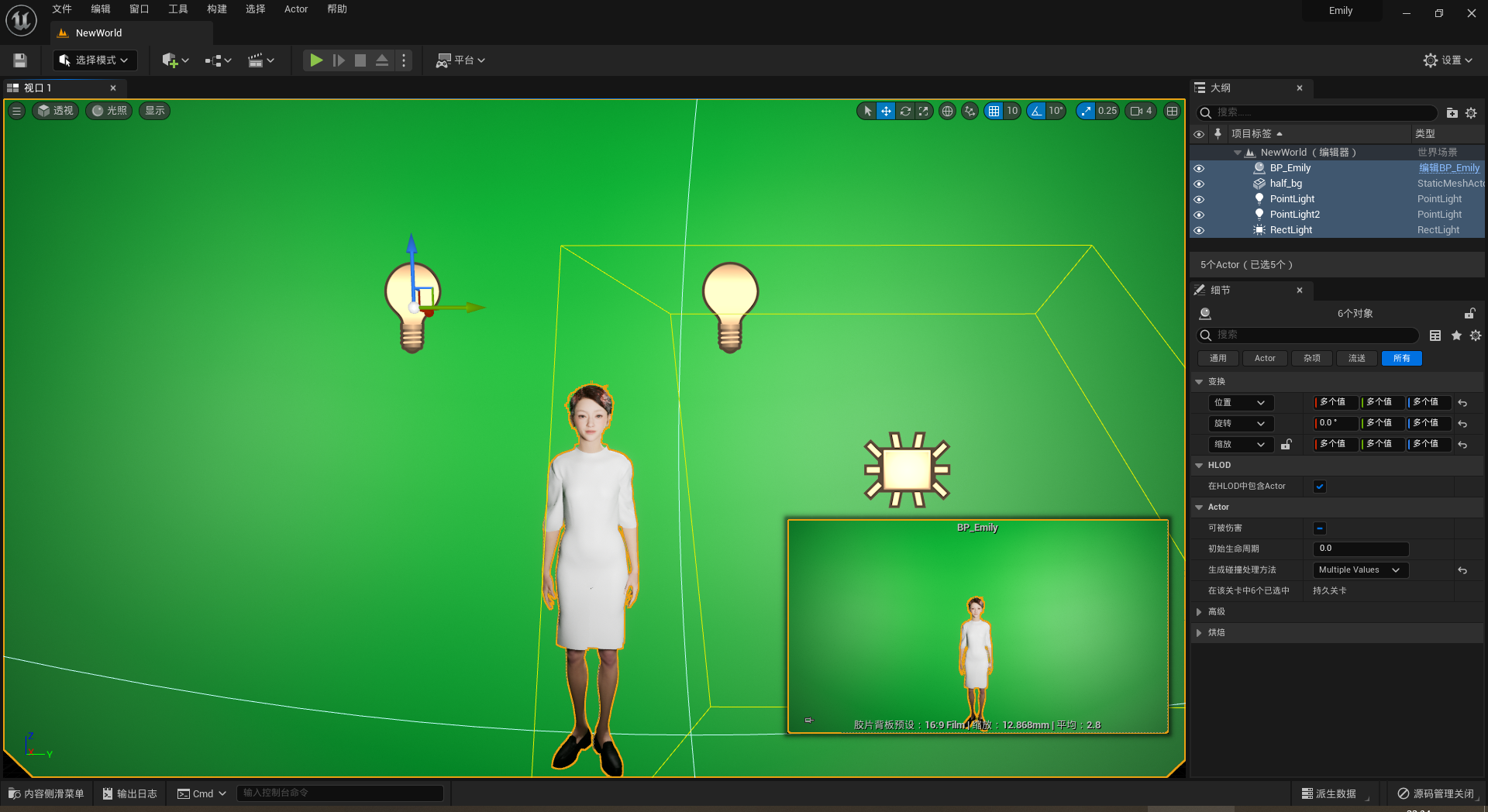This screenshot has height=812, width=1488.
Task: Toggle visibility eye of PointLight2
Action: 1199,215
